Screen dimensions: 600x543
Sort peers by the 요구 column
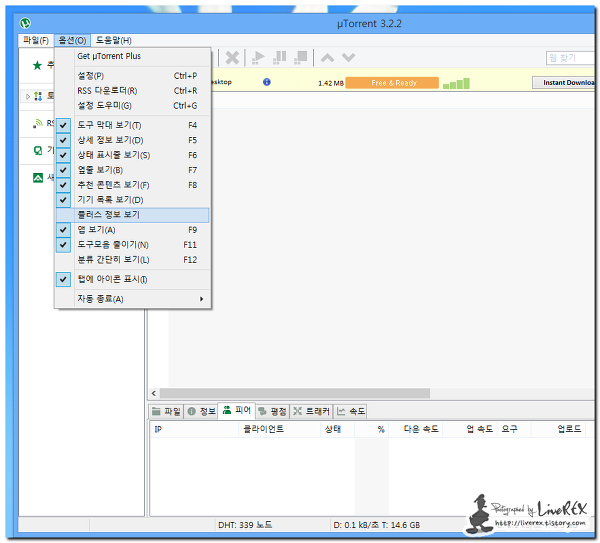point(514,429)
